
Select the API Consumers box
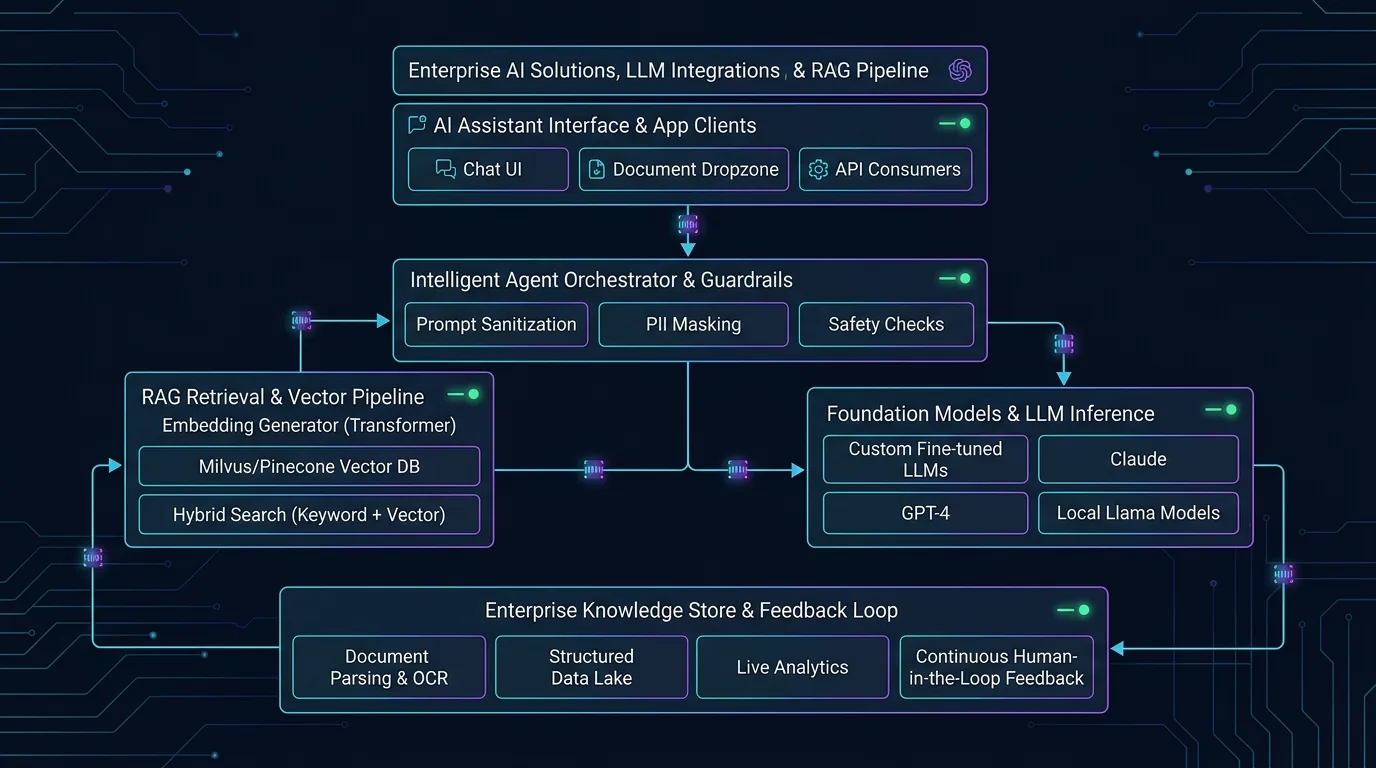(x=885, y=169)
